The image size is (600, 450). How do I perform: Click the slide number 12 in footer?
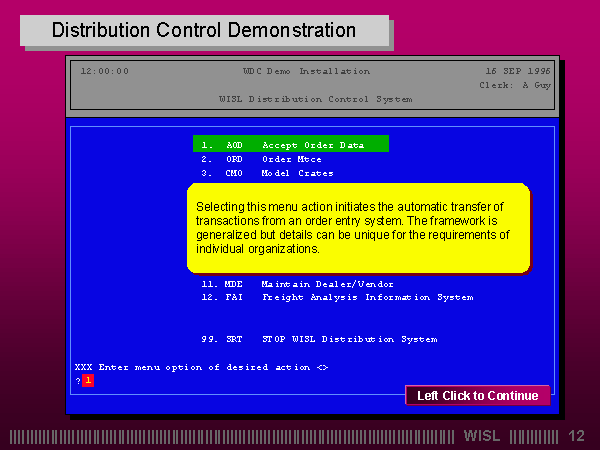tap(576, 436)
